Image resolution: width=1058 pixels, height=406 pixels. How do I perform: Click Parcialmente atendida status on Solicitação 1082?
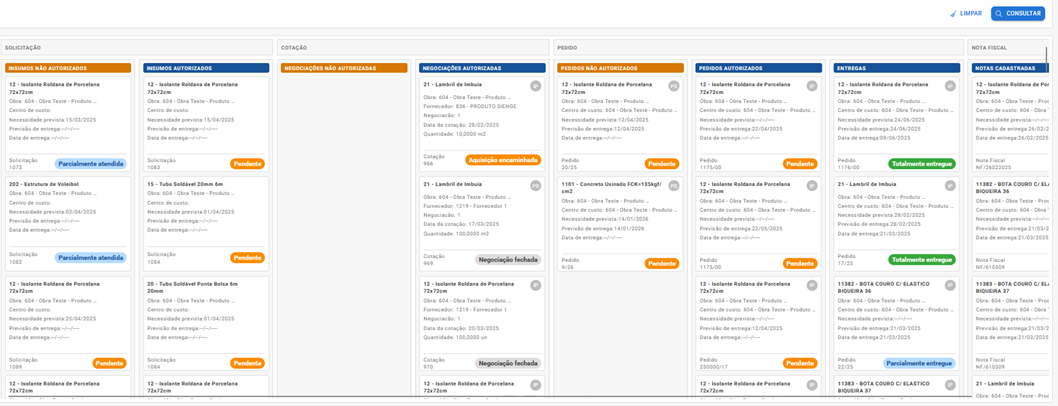click(90, 258)
